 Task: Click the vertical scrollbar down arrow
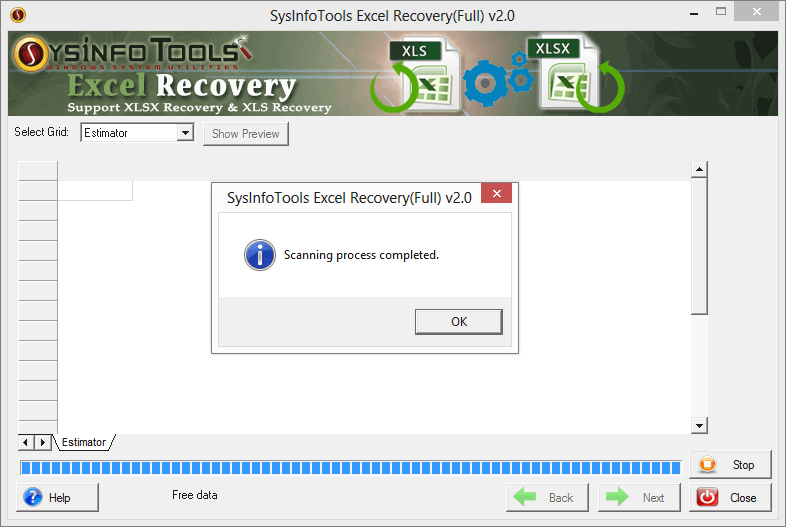[x=699, y=425]
